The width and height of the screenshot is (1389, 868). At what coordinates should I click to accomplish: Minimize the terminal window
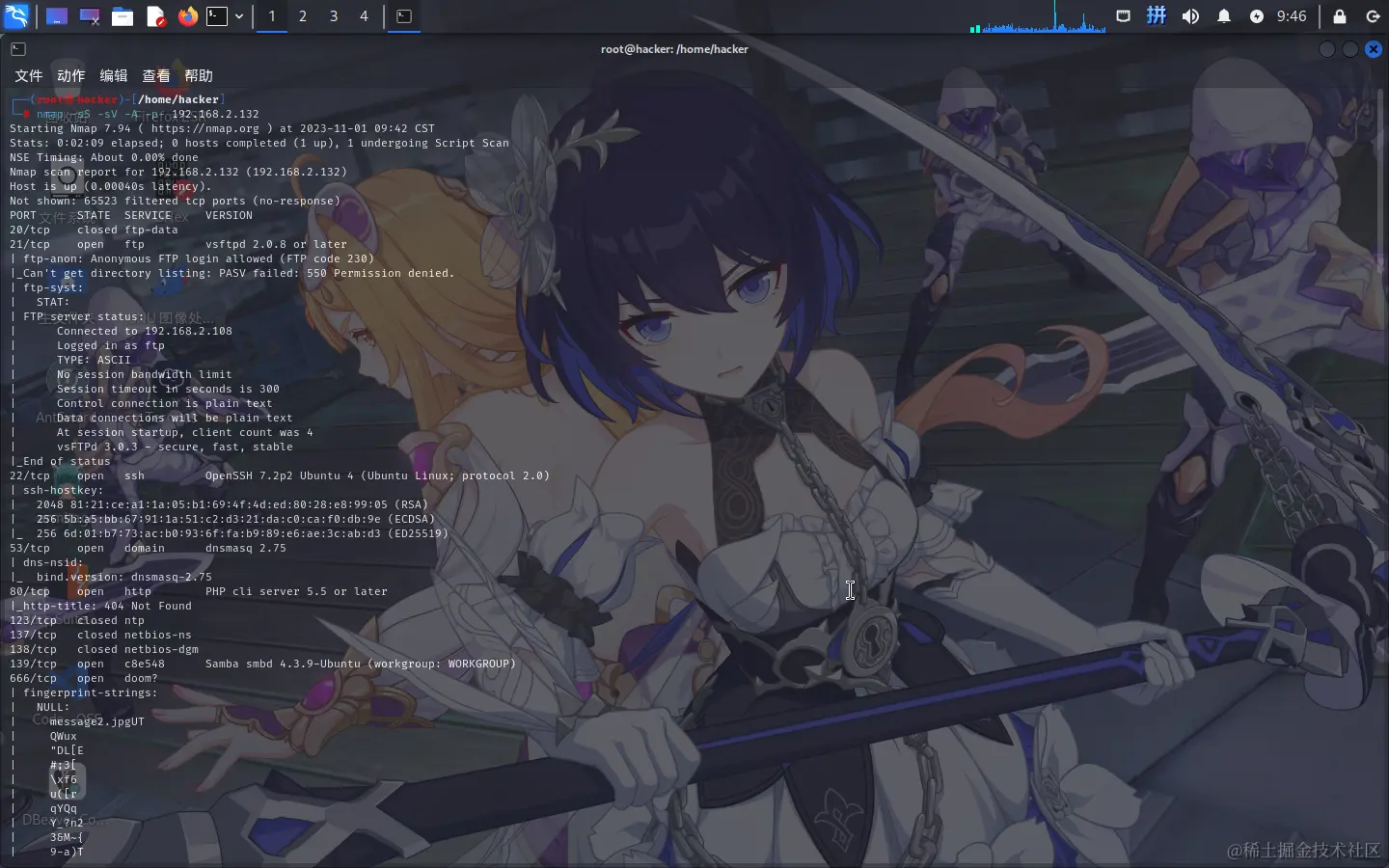pyautogui.click(x=1327, y=49)
